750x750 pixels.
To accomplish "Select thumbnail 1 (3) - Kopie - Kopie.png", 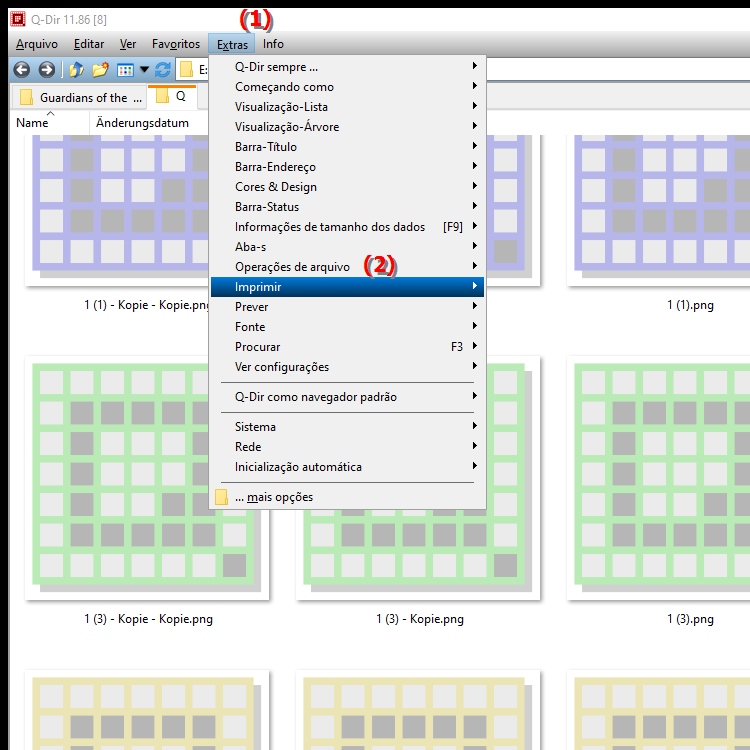I will (117, 478).
